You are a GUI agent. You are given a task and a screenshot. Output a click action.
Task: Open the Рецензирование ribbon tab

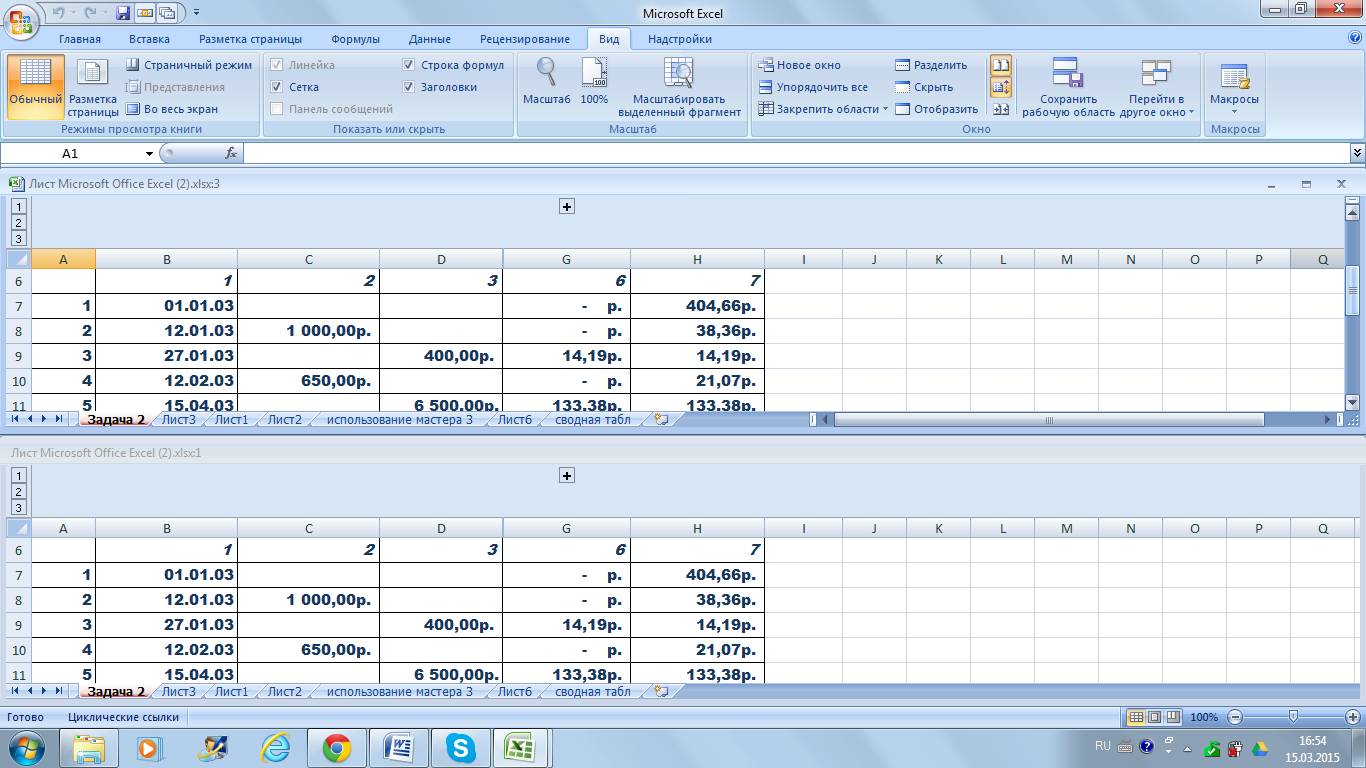[525, 39]
